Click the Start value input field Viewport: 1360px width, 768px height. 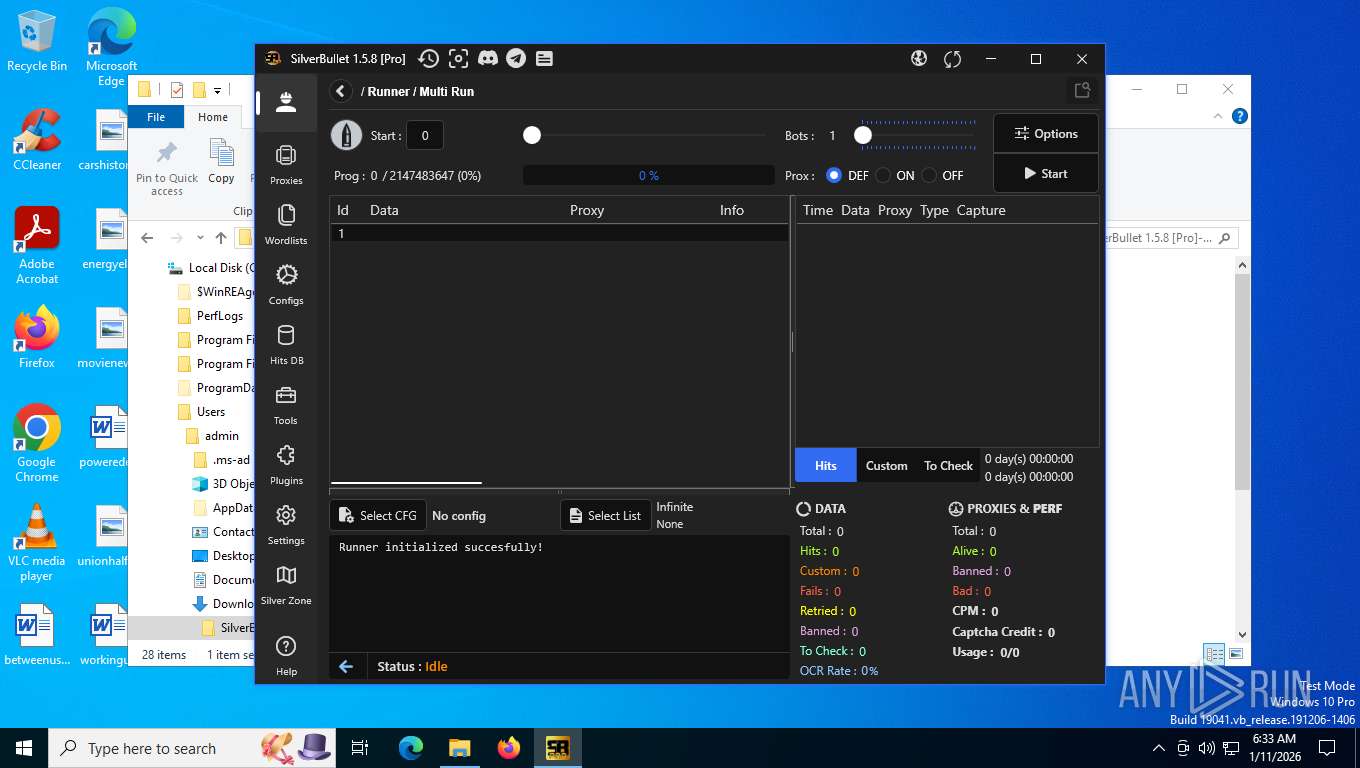tap(425, 135)
